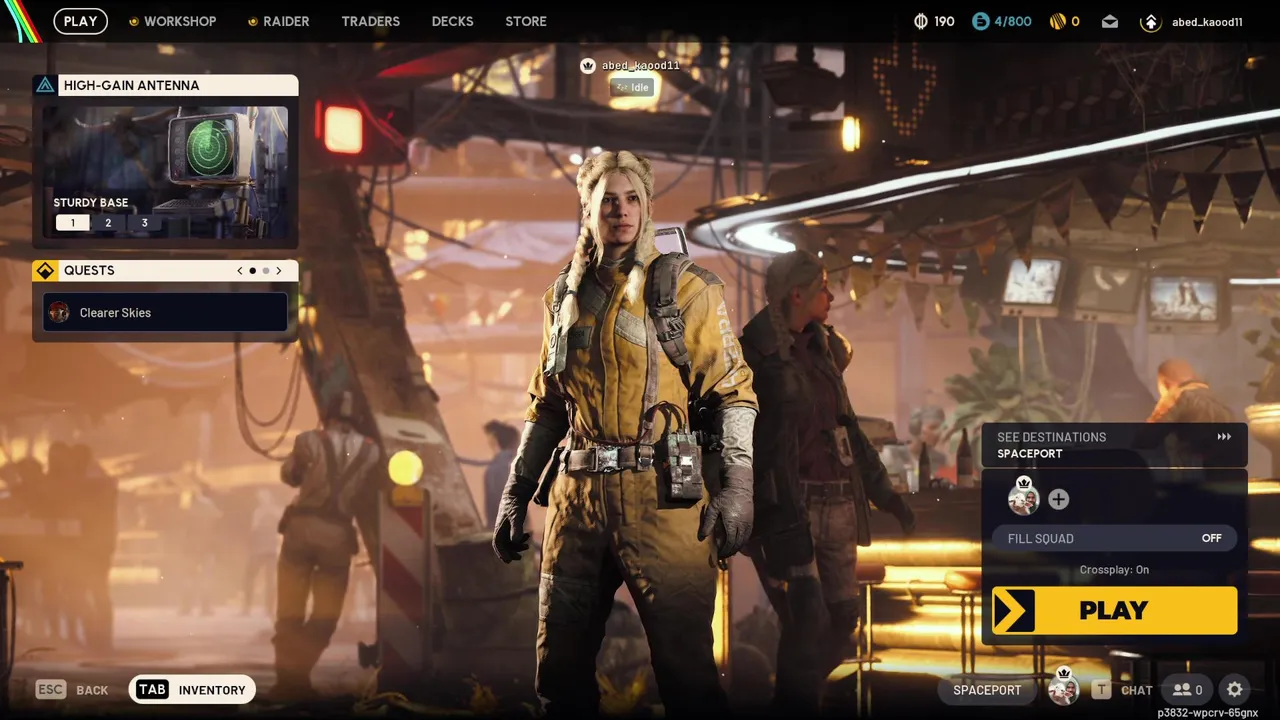Show next quest page with right arrow
1280x720 pixels.
point(279,271)
